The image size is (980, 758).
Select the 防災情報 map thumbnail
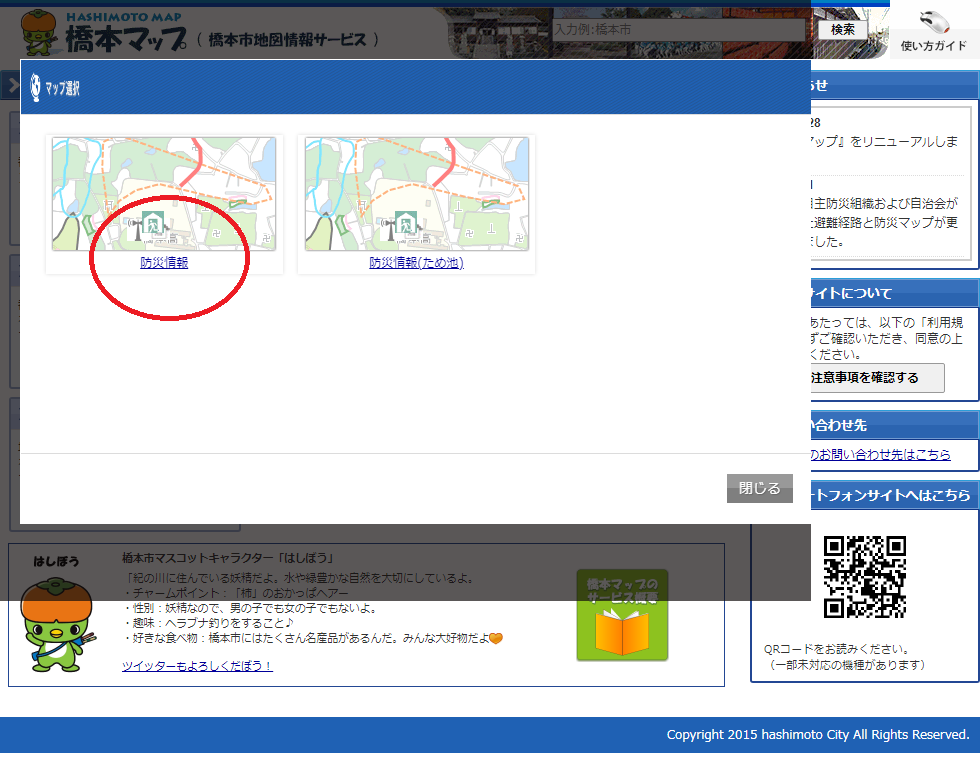coord(164,194)
